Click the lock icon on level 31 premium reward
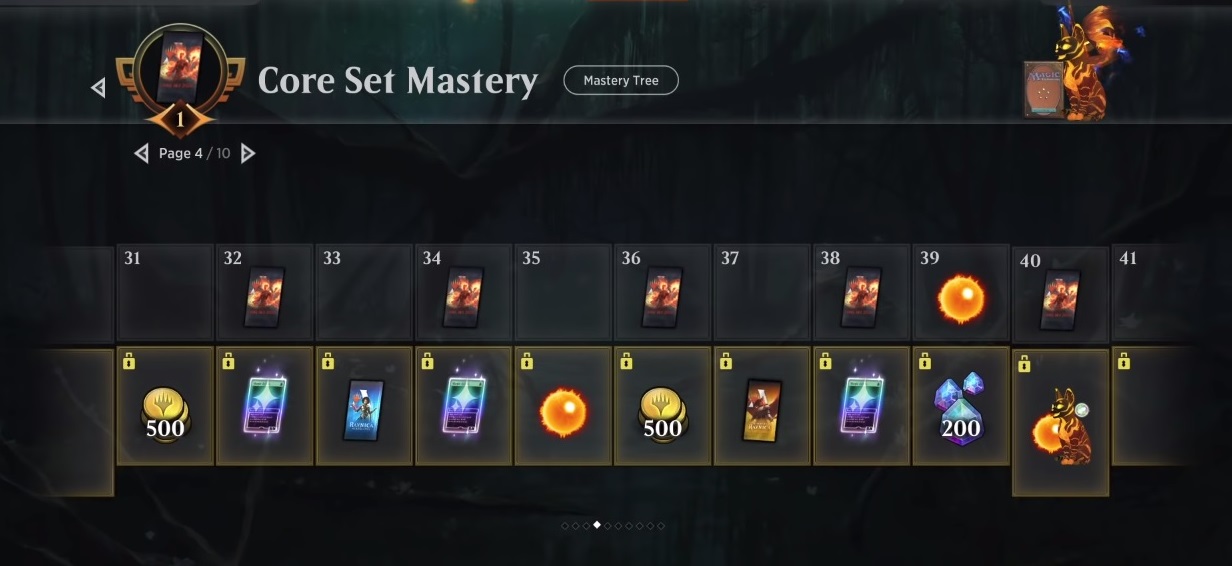The width and height of the screenshot is (1232, 566). (128, 361)
